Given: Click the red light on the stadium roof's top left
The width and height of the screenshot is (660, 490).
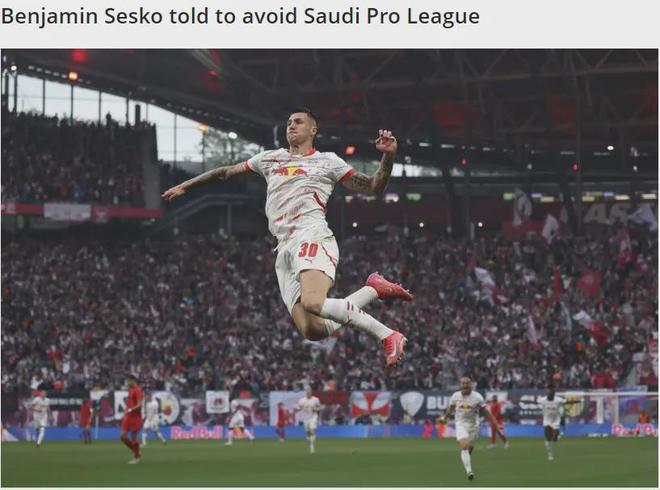Looking at the screenshot, I should click(x=78, y=56).
